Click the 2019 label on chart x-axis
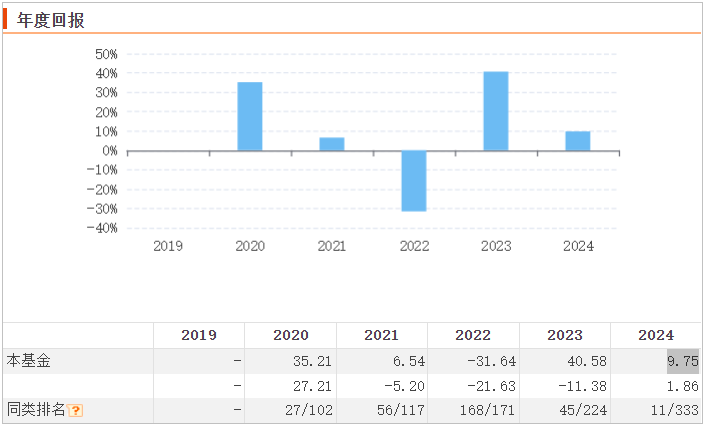The width and height of the screenshot is (708, 429). 168,246
